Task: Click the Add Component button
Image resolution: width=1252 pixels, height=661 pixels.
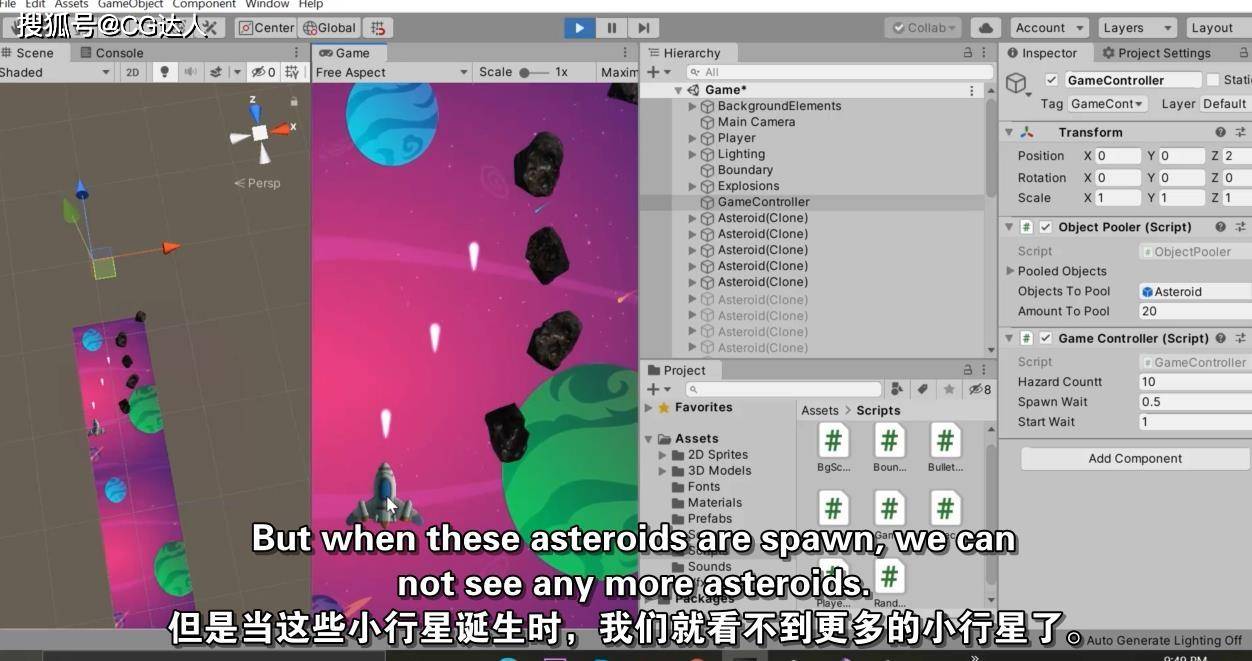Action: pos(1134,459)
